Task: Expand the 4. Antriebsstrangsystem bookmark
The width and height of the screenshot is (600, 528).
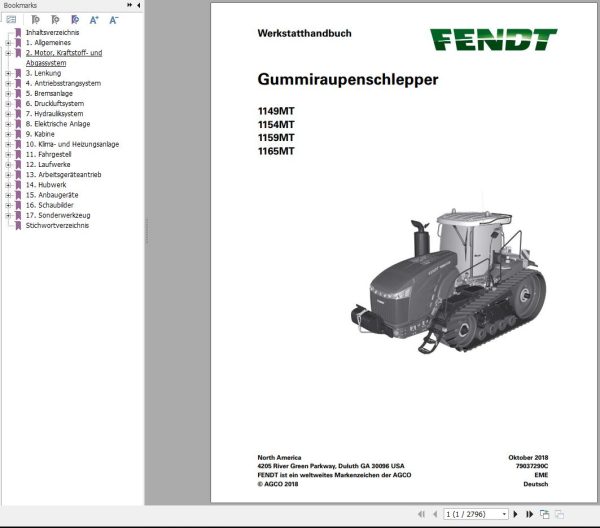Action: (x=8, y=83)
